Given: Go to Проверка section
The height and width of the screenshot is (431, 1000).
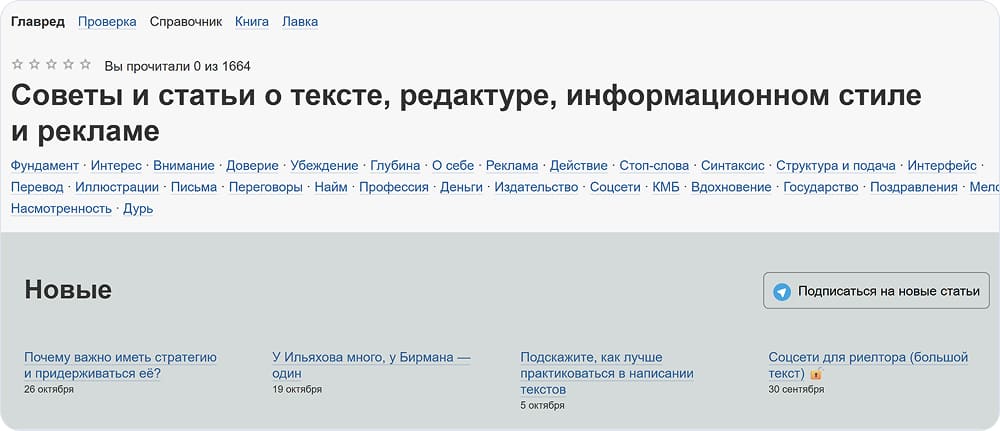Looking at the screenshot, I should pyautogui.click(x=107, y=22).
